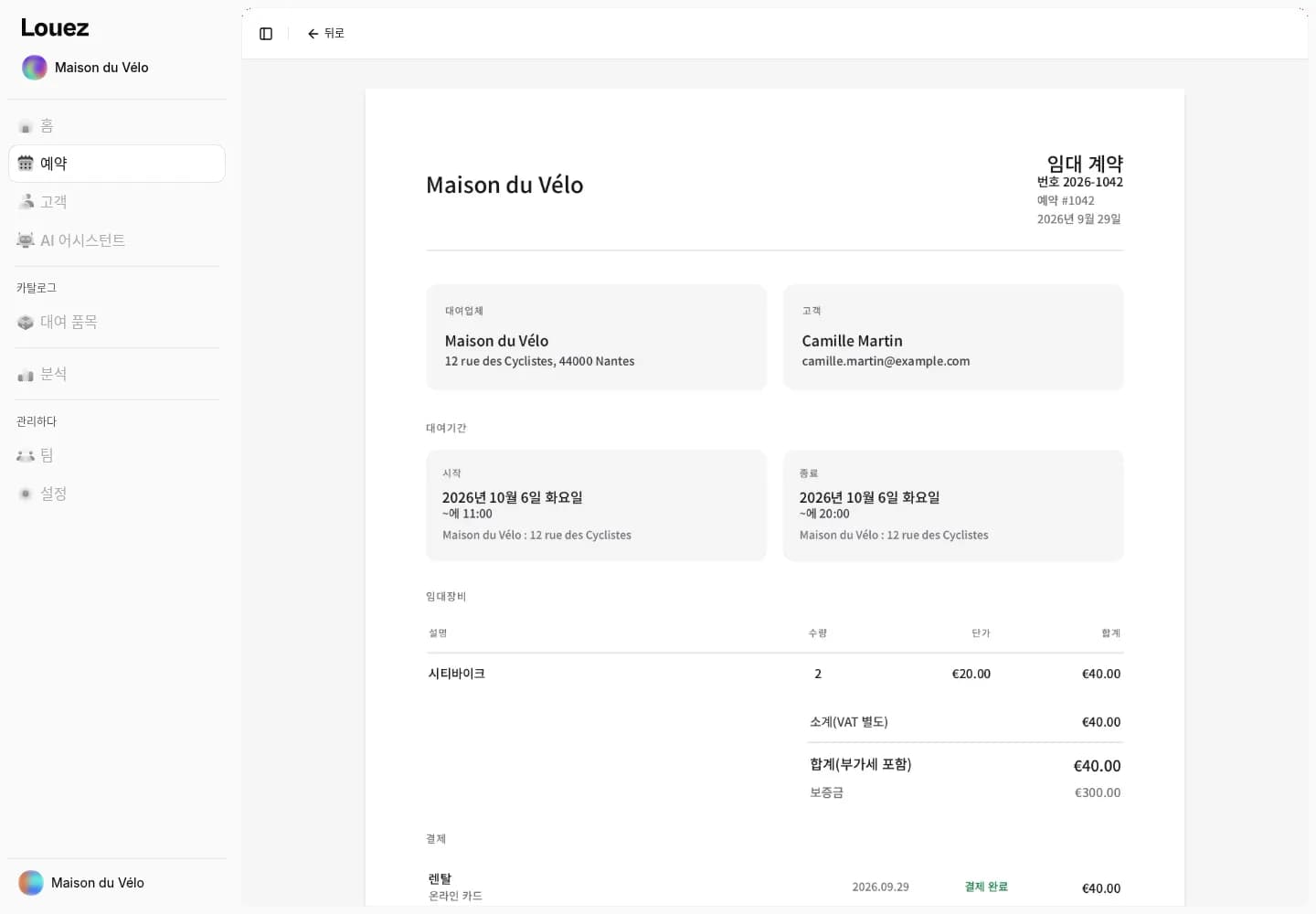
Task: Open the Maison du Vélo account menu at bottom
Action: (117, 883)
